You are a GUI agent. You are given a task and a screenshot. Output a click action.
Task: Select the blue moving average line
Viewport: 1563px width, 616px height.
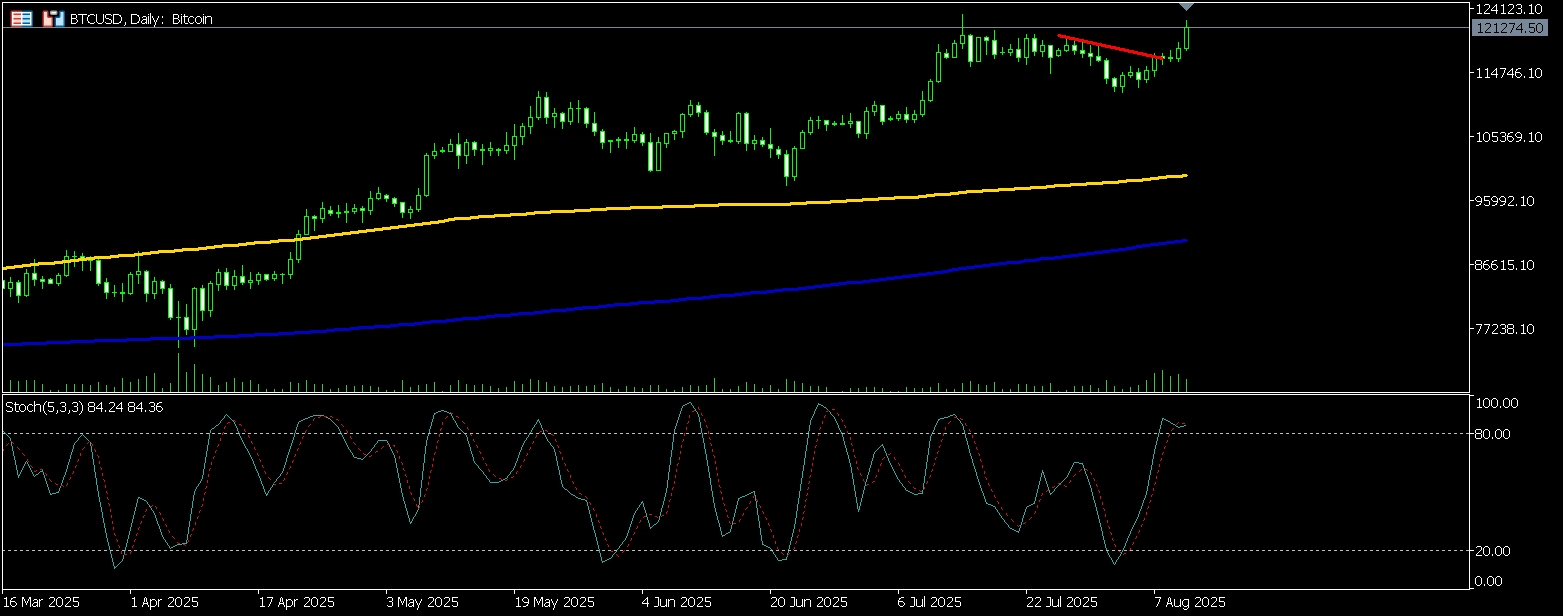pos(700,298)
